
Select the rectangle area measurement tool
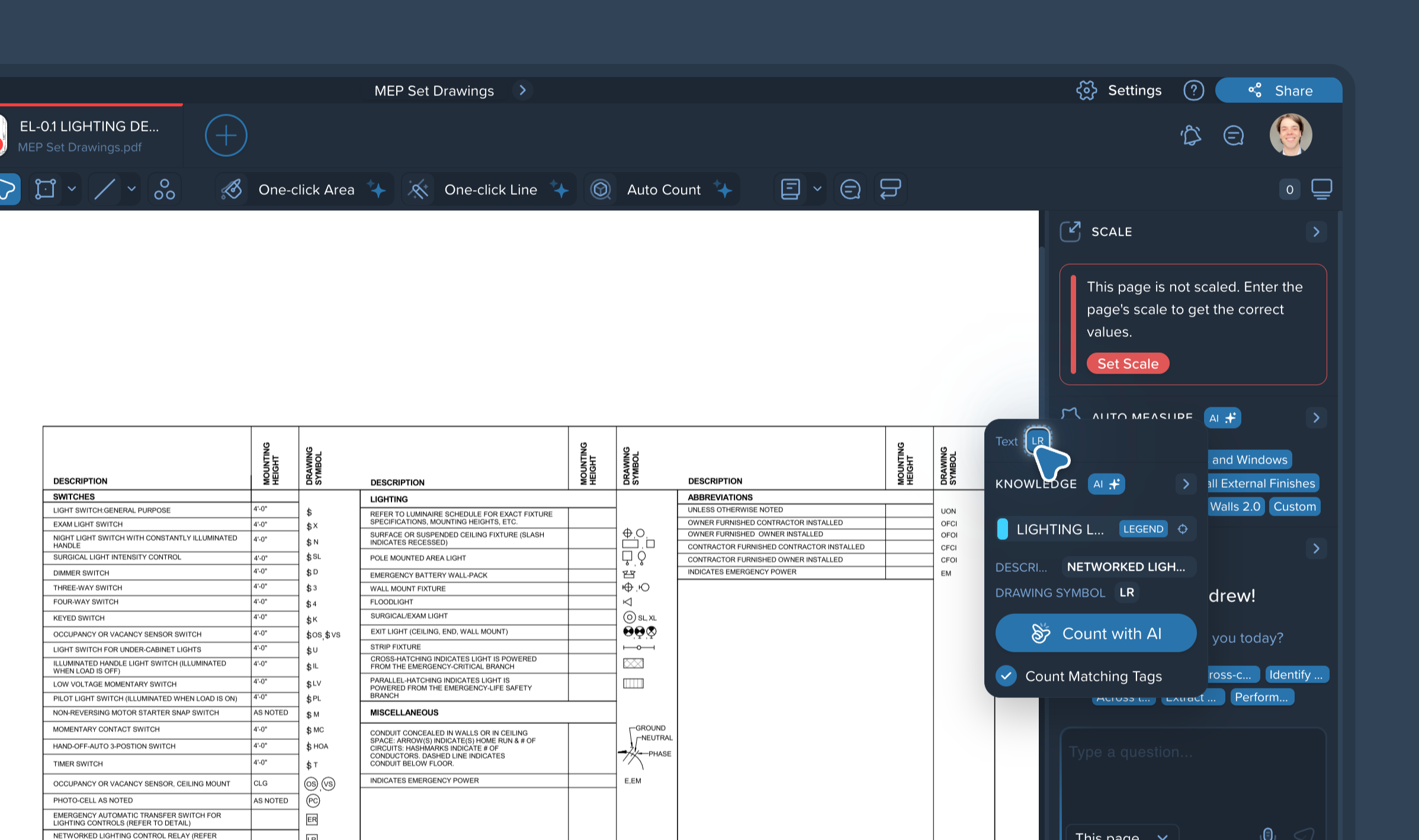pos(46,189)
